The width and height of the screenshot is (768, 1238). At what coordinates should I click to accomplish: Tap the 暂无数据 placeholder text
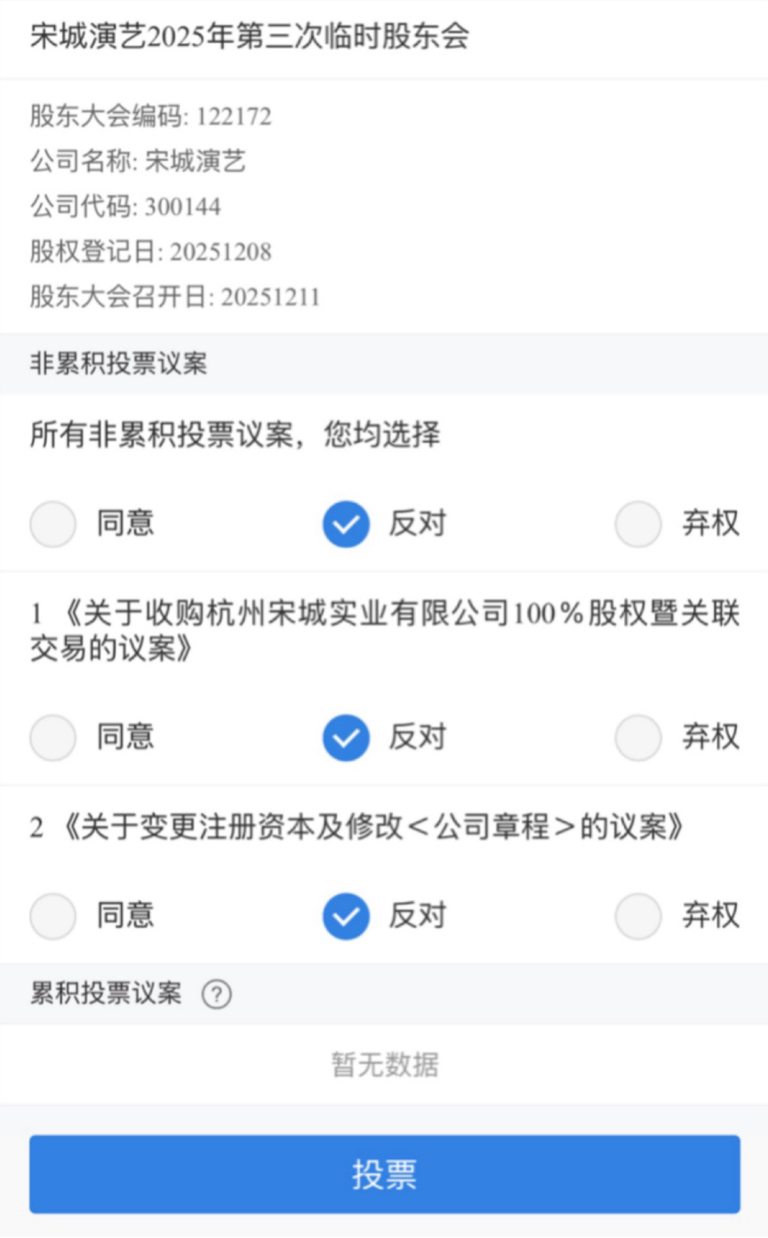(384, 1064)
